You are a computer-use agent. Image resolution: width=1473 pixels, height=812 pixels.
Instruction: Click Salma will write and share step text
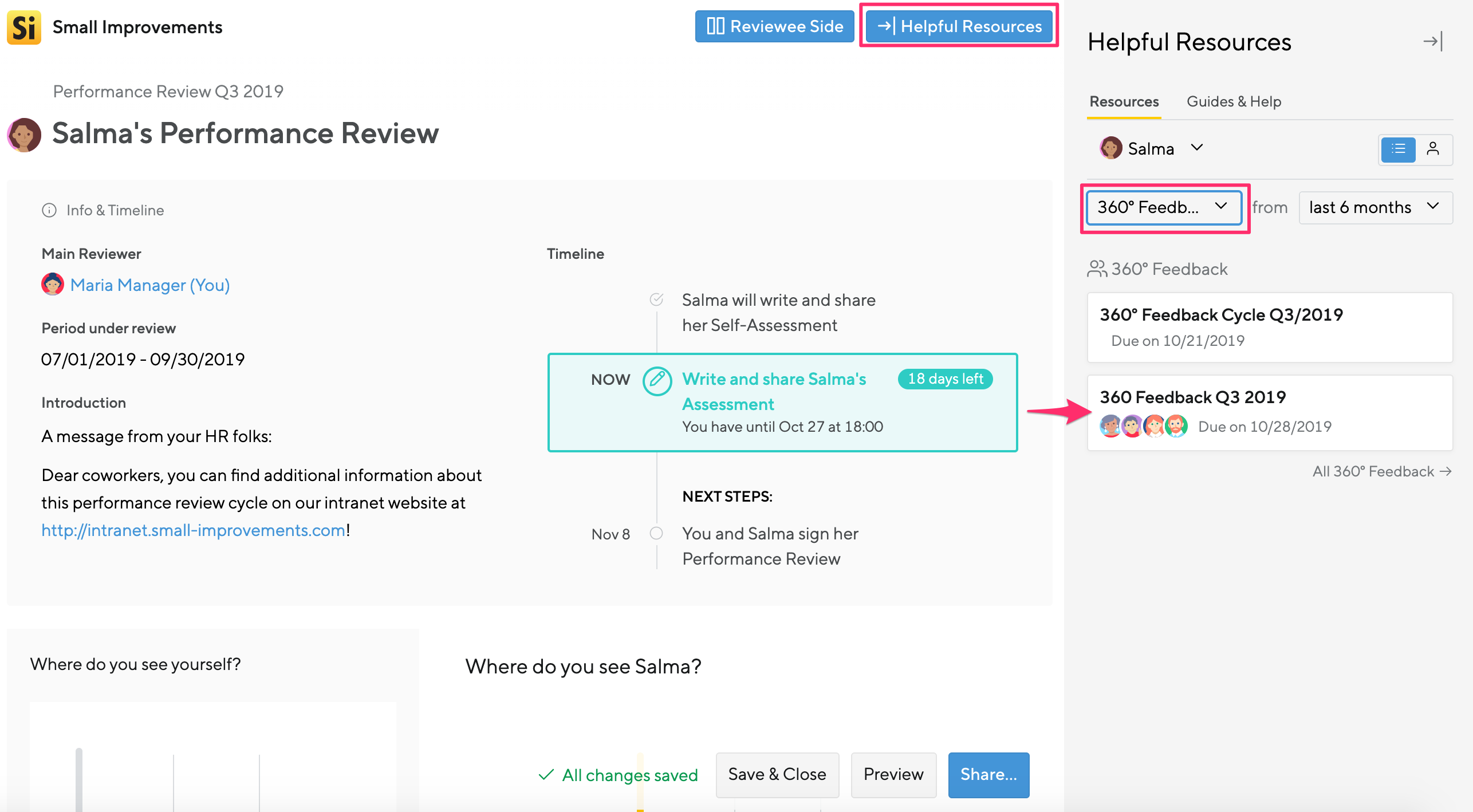tap(778, 312)
